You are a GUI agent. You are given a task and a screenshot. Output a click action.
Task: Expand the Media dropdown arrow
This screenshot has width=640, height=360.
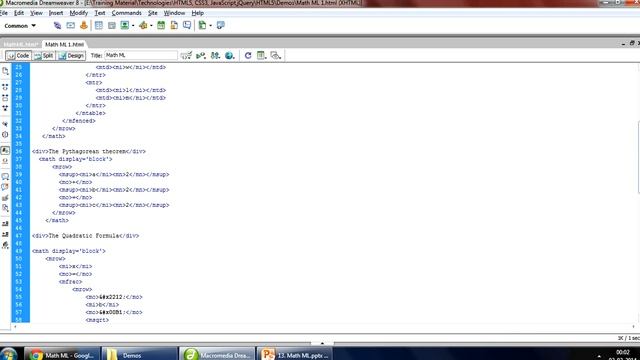(x=151, y=26)
